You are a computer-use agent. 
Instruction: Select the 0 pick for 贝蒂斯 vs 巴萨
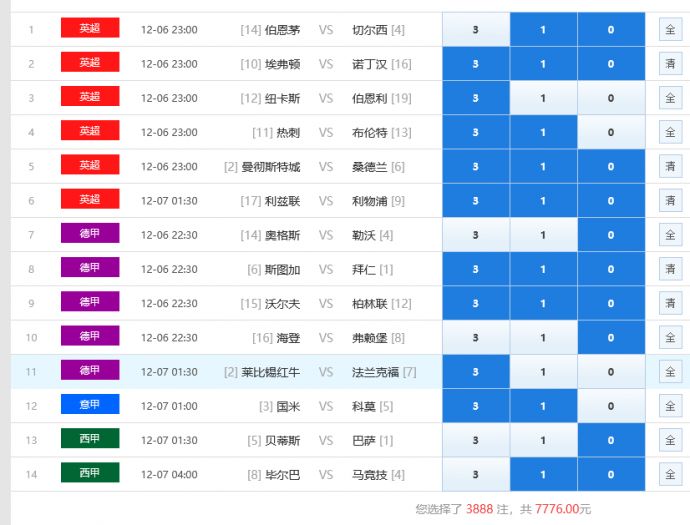click(x=611, y=440)
